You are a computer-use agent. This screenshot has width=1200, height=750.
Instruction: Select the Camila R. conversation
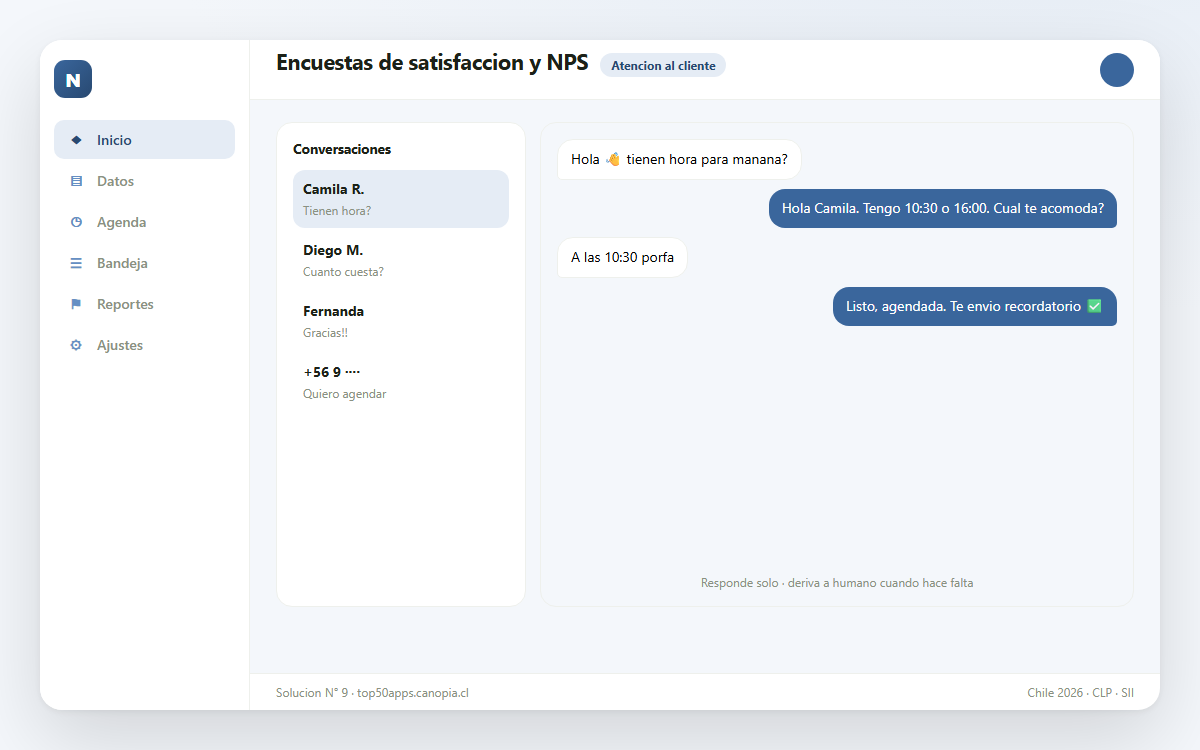pyautogui.click(x=401, y=199)
